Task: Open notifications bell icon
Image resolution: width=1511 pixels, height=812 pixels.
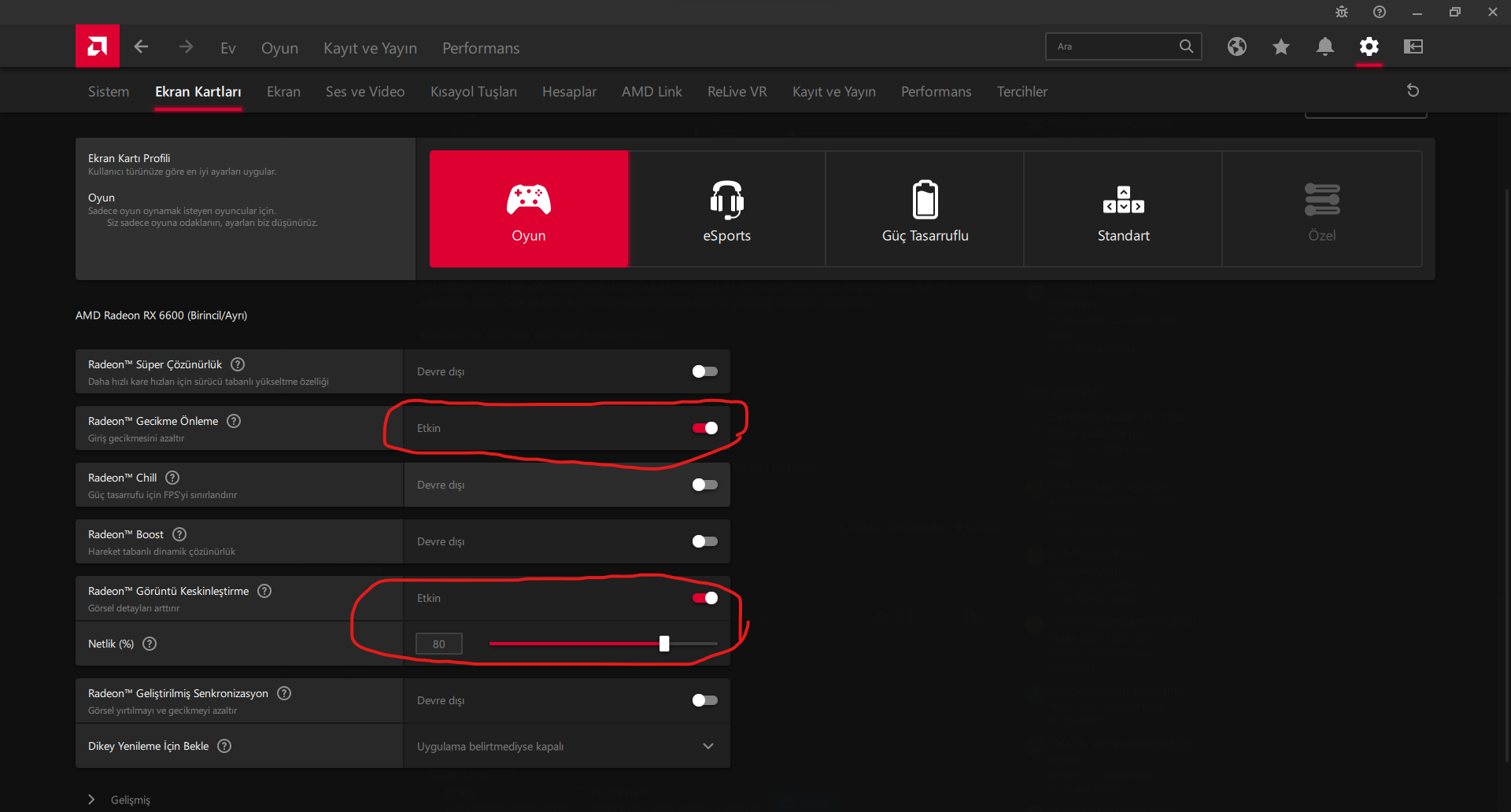Action: click(x=1325, y=46)
